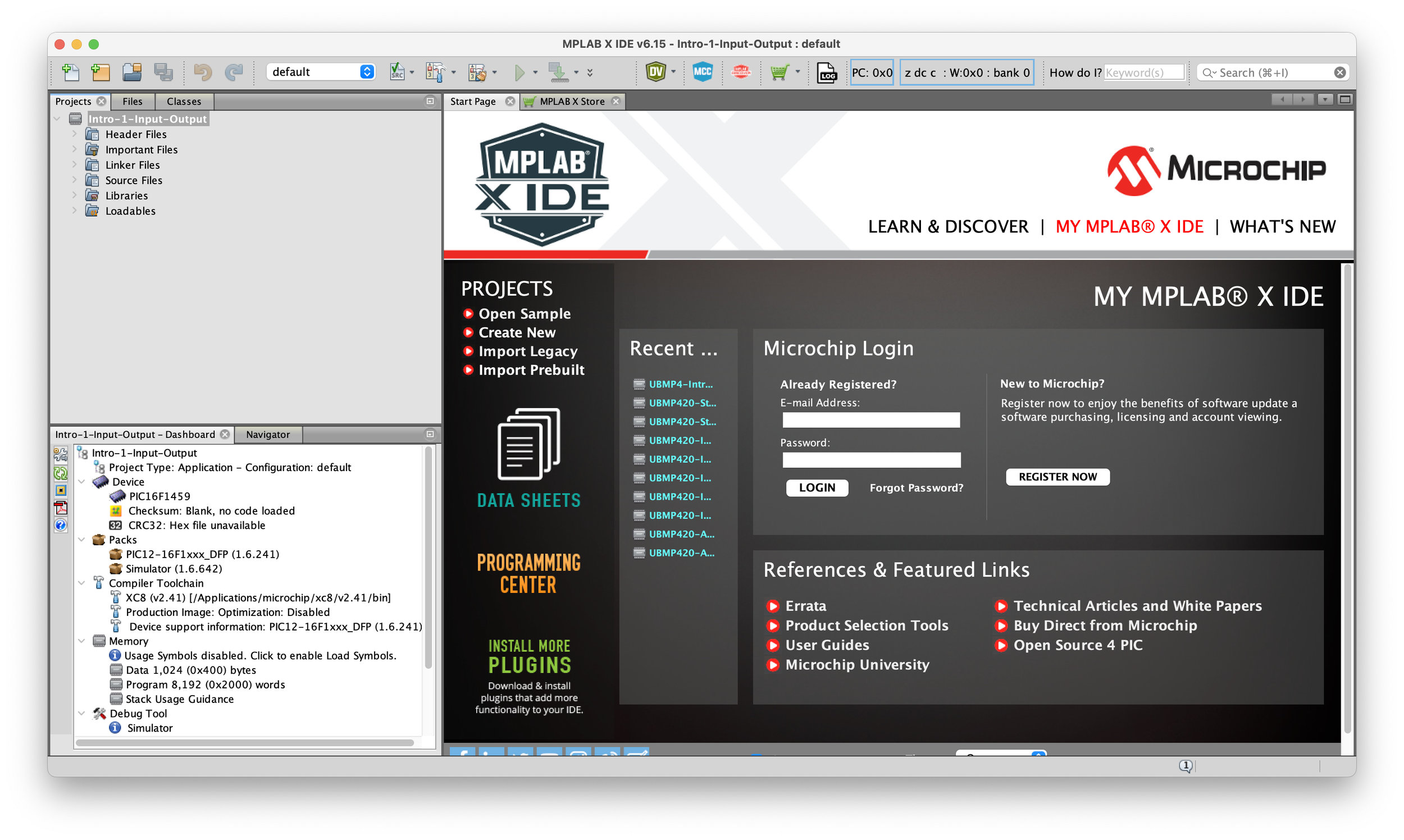This screenshot has width=1404, height=840.
Task: Click the refresh icon in the Dashboard sidebar
Action: 61,473
